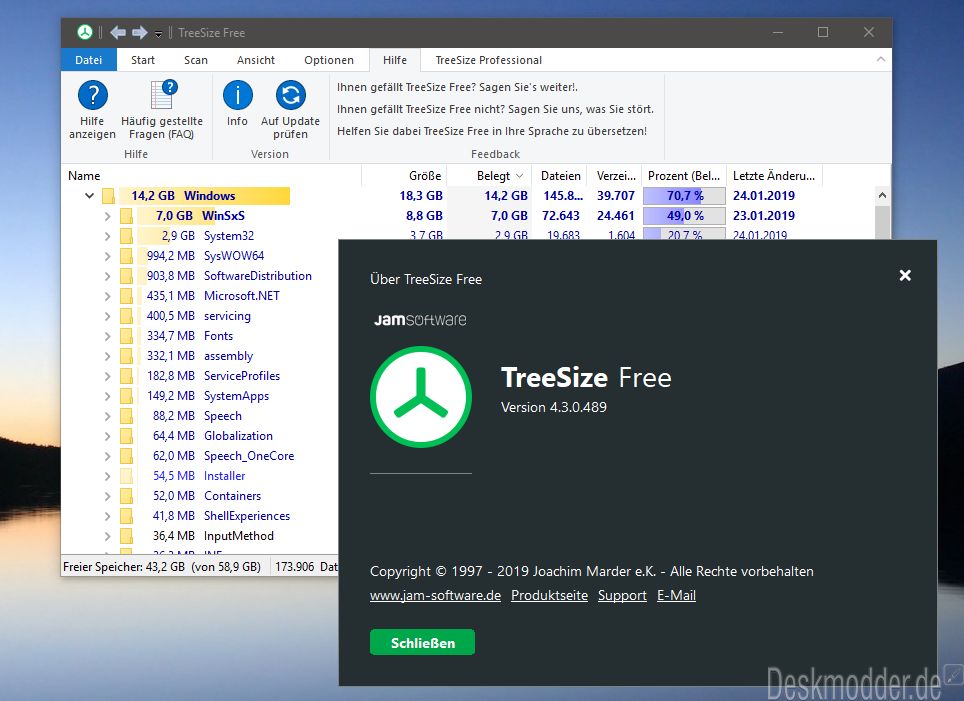This screenshot has height=701, width=964.
Task: Switch to the TreeSize Professional tab
Action: click(x=489, y=60)
